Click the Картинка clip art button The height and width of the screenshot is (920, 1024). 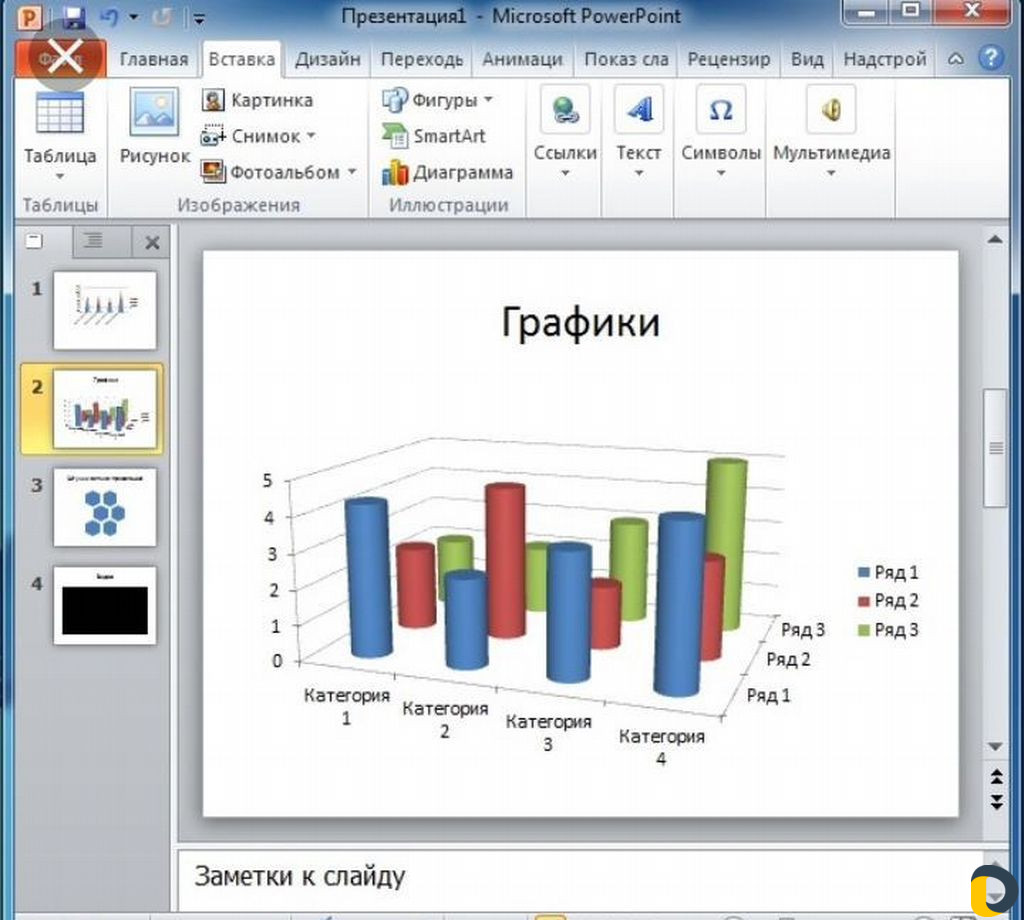pyautogui.click(x=257, y=100)
